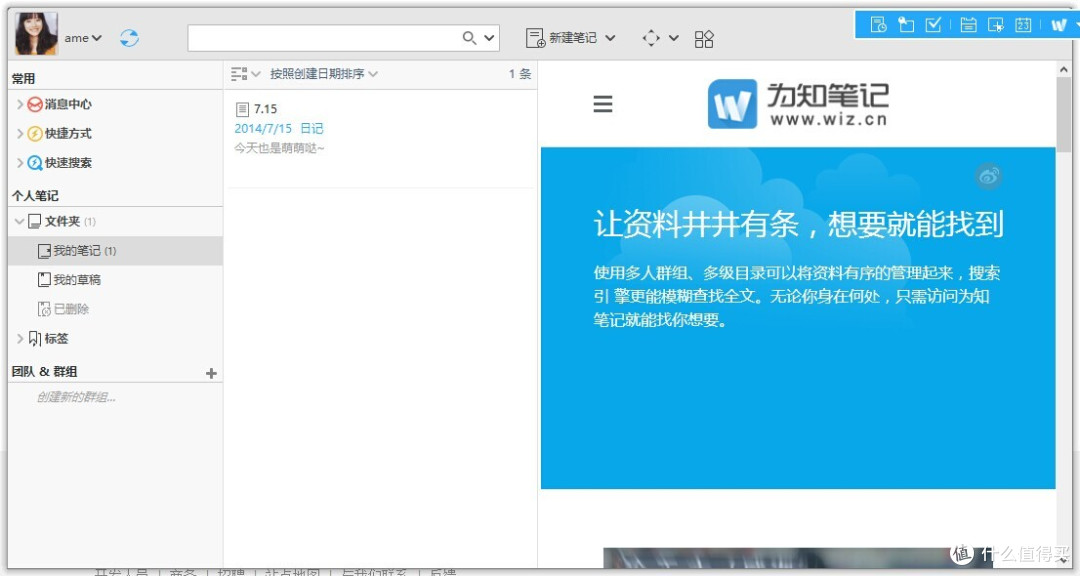The width and height of the screenshot is (1080, 576).
Task: Click the 消息中心 message center icon
Action: (x=34, y=104)
